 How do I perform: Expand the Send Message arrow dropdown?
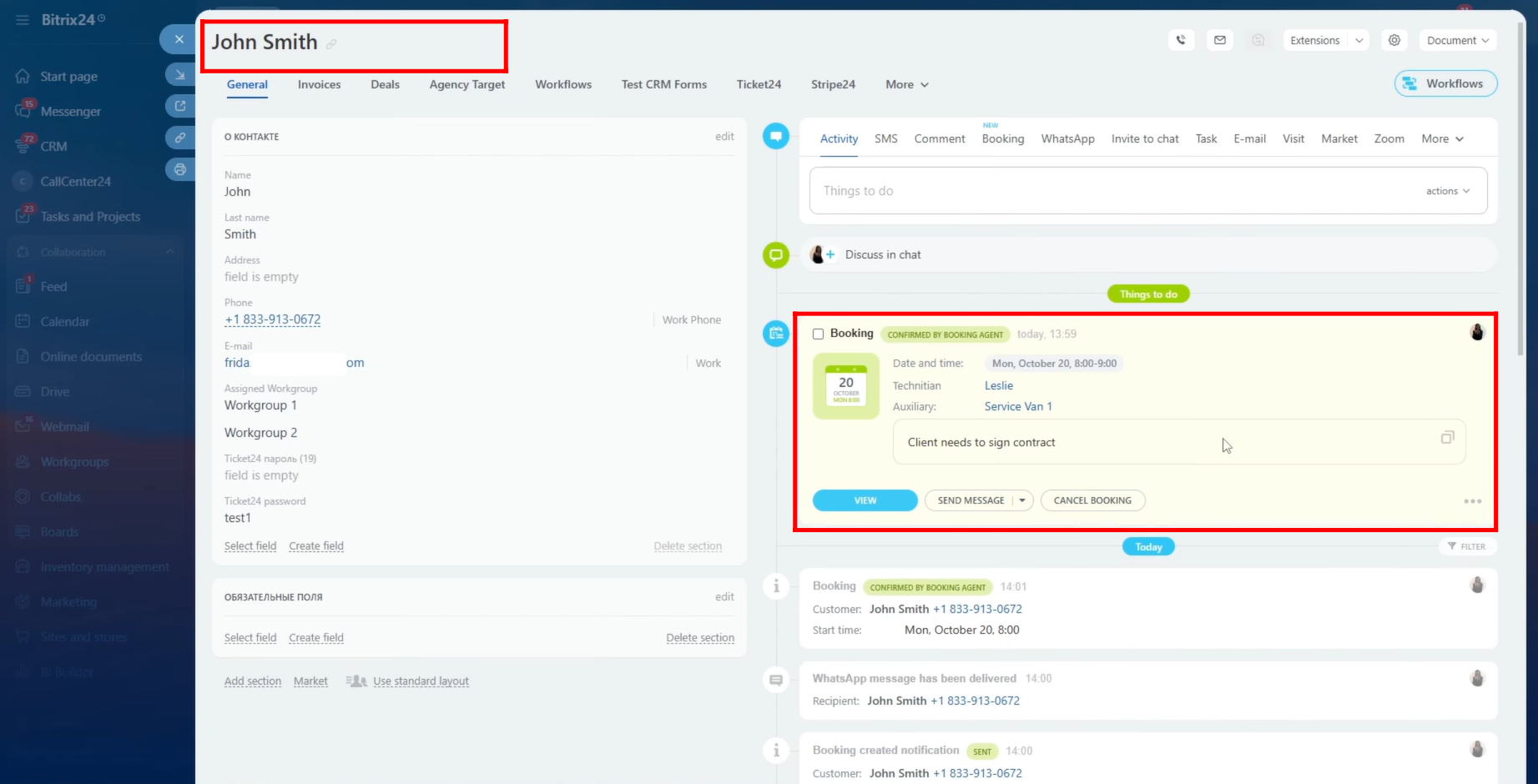(1022, 500)
